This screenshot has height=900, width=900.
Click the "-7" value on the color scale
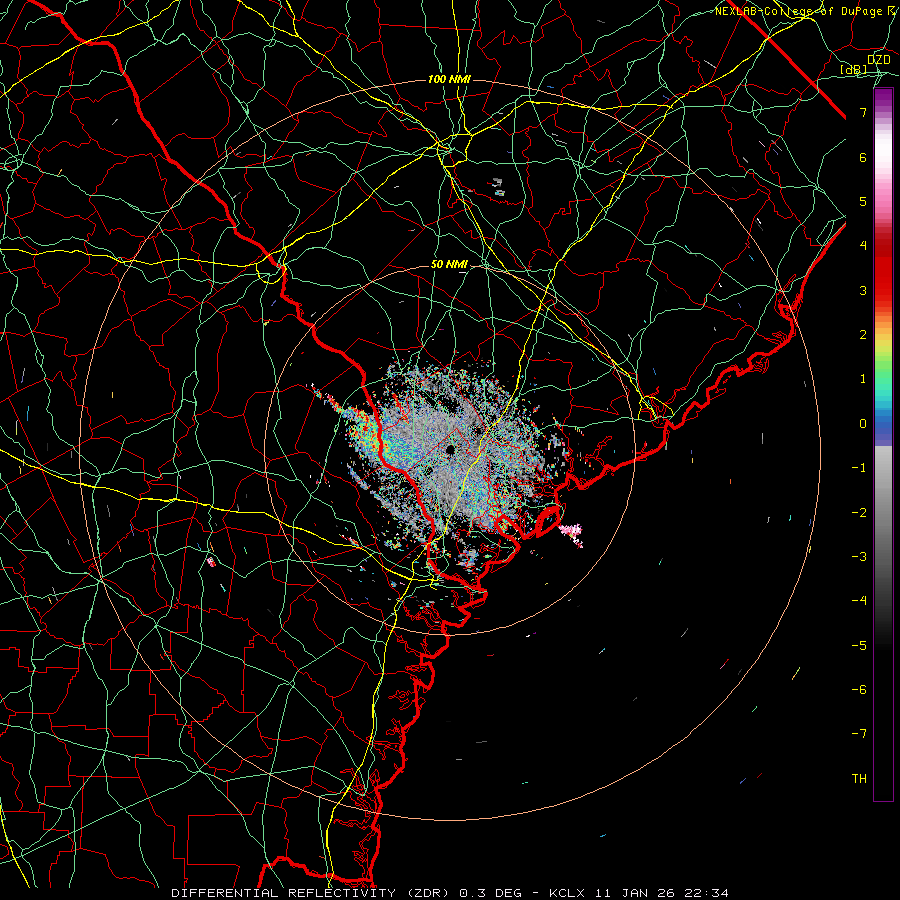(859, 734)
